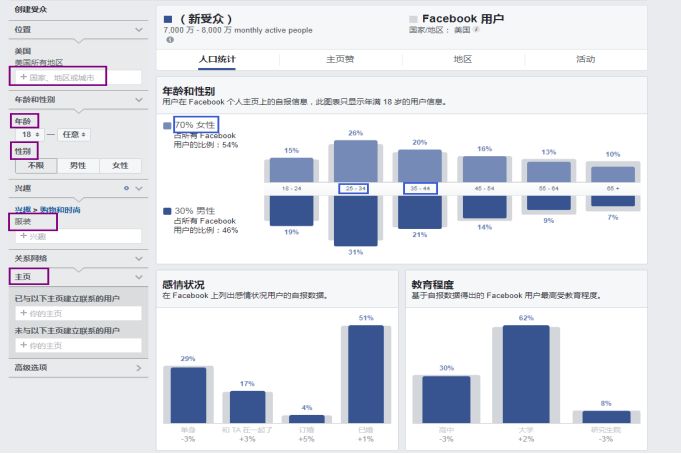Click the 20% female bar for 35-44
This screenshot has height=454, width=681.
point(420,166)
